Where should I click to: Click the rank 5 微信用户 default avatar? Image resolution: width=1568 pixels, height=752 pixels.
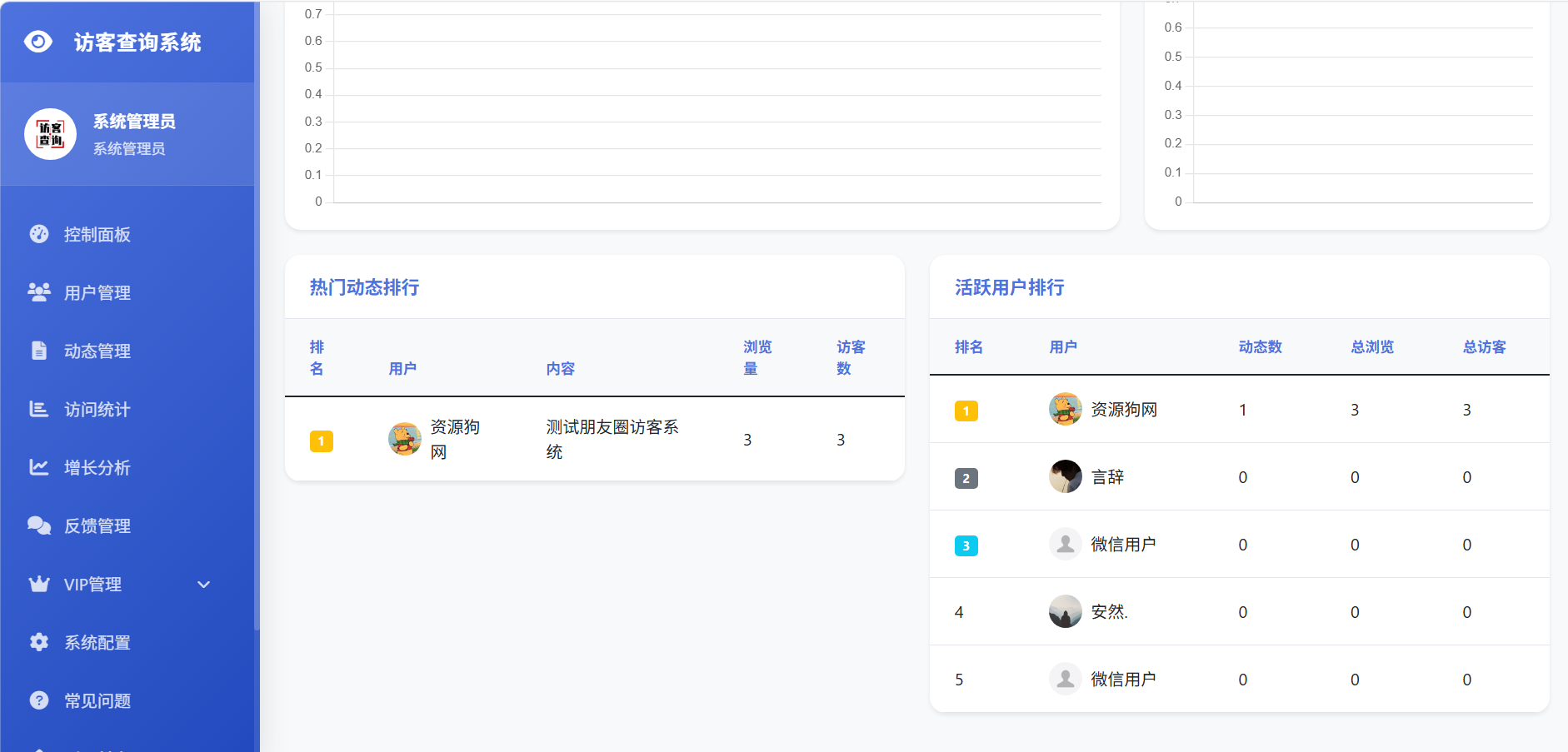pos(1066,679)
